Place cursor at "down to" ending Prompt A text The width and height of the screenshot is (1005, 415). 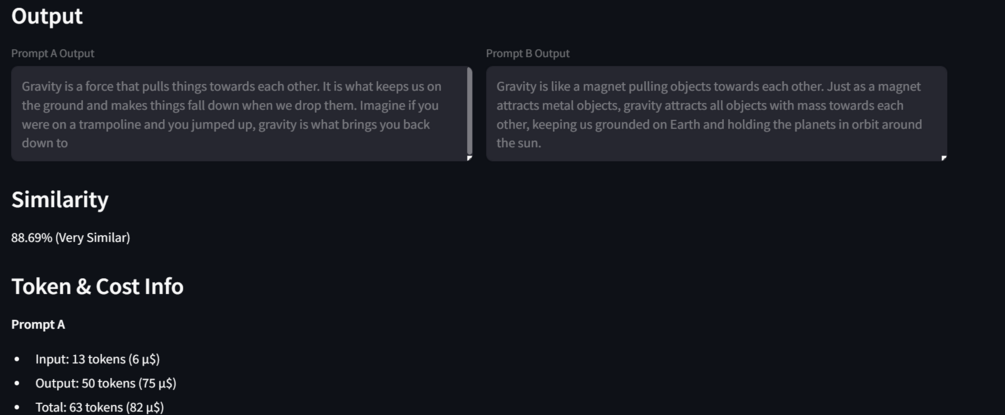coord(45,143)
